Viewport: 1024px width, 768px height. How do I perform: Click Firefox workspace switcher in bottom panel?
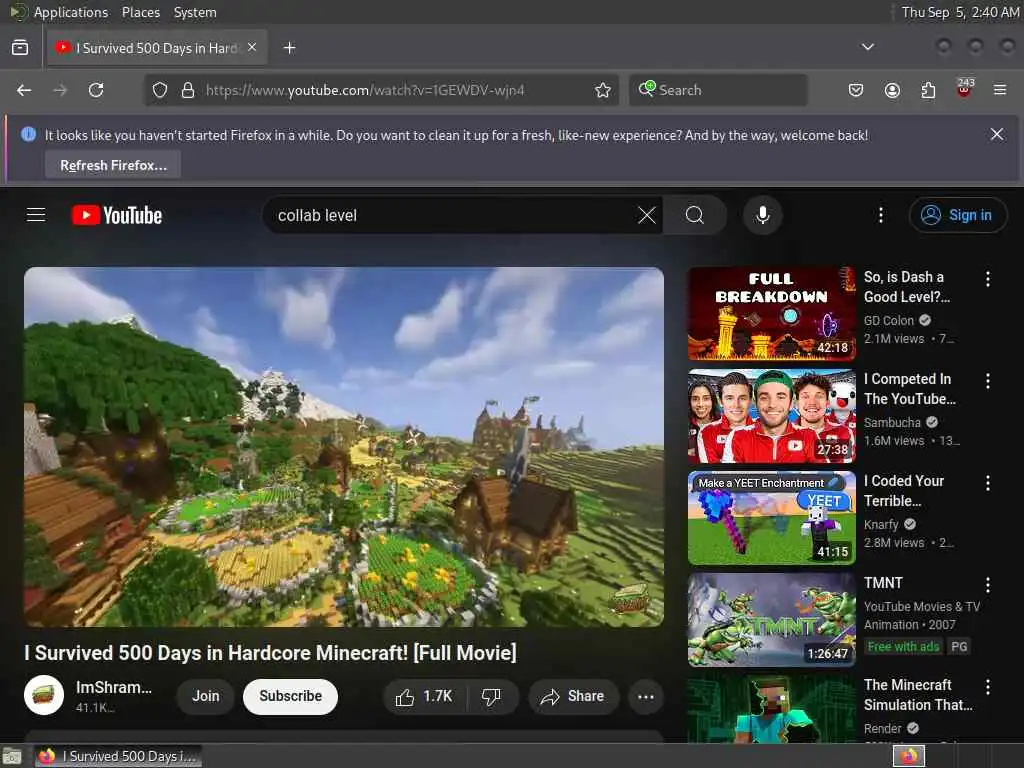(908, 756)
